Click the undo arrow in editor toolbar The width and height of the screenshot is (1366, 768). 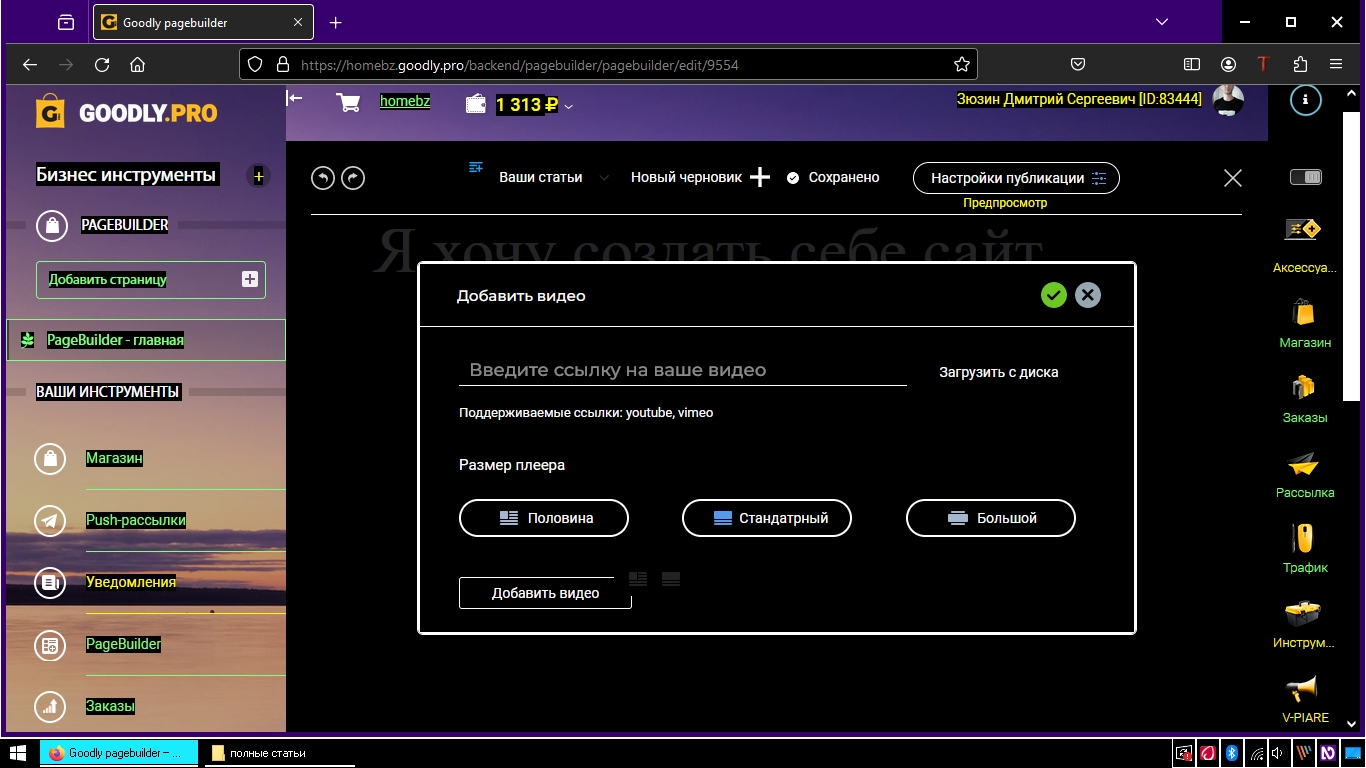[322, 178]
